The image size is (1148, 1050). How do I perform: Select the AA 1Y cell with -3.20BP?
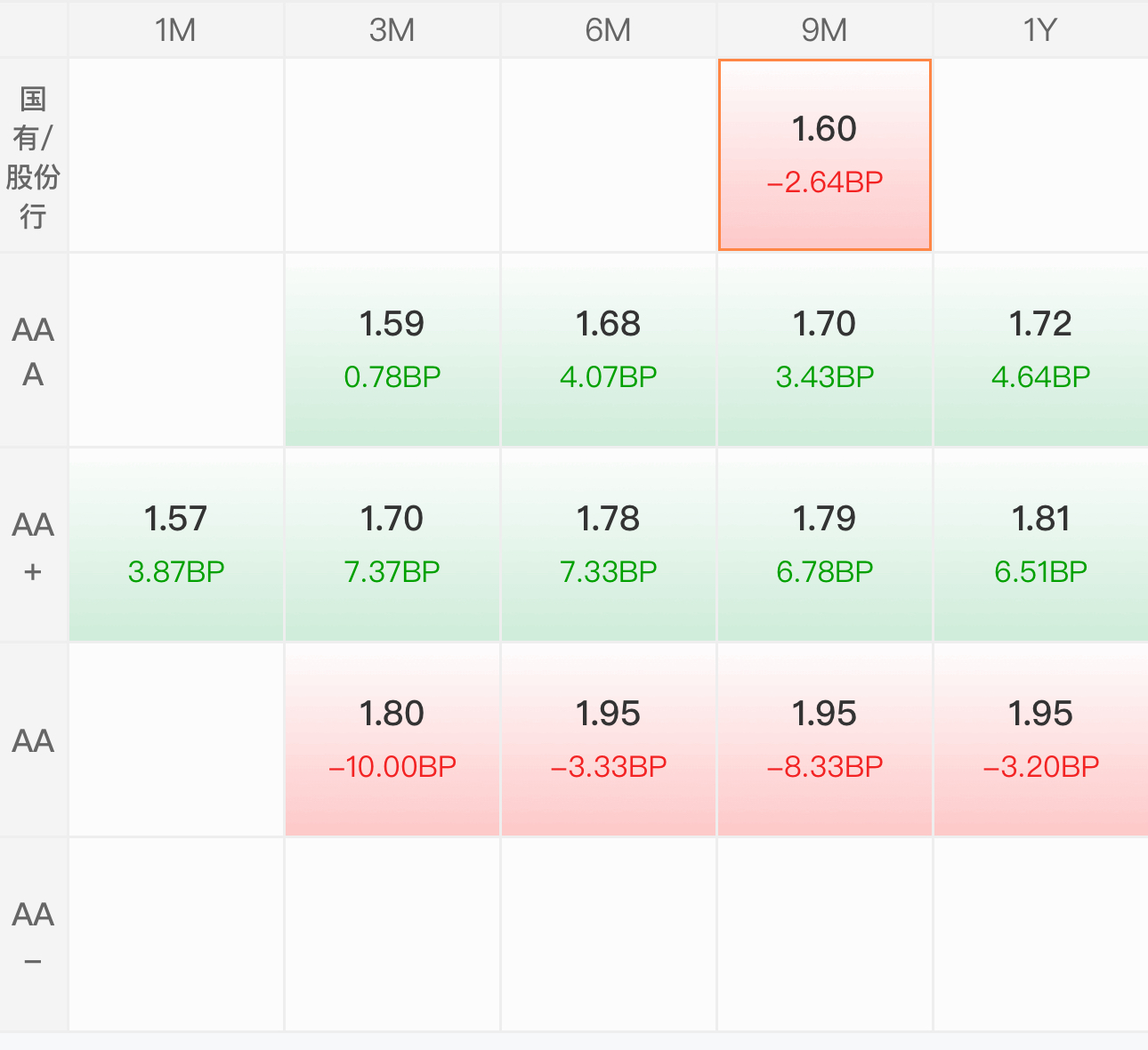click(1040, 739)
